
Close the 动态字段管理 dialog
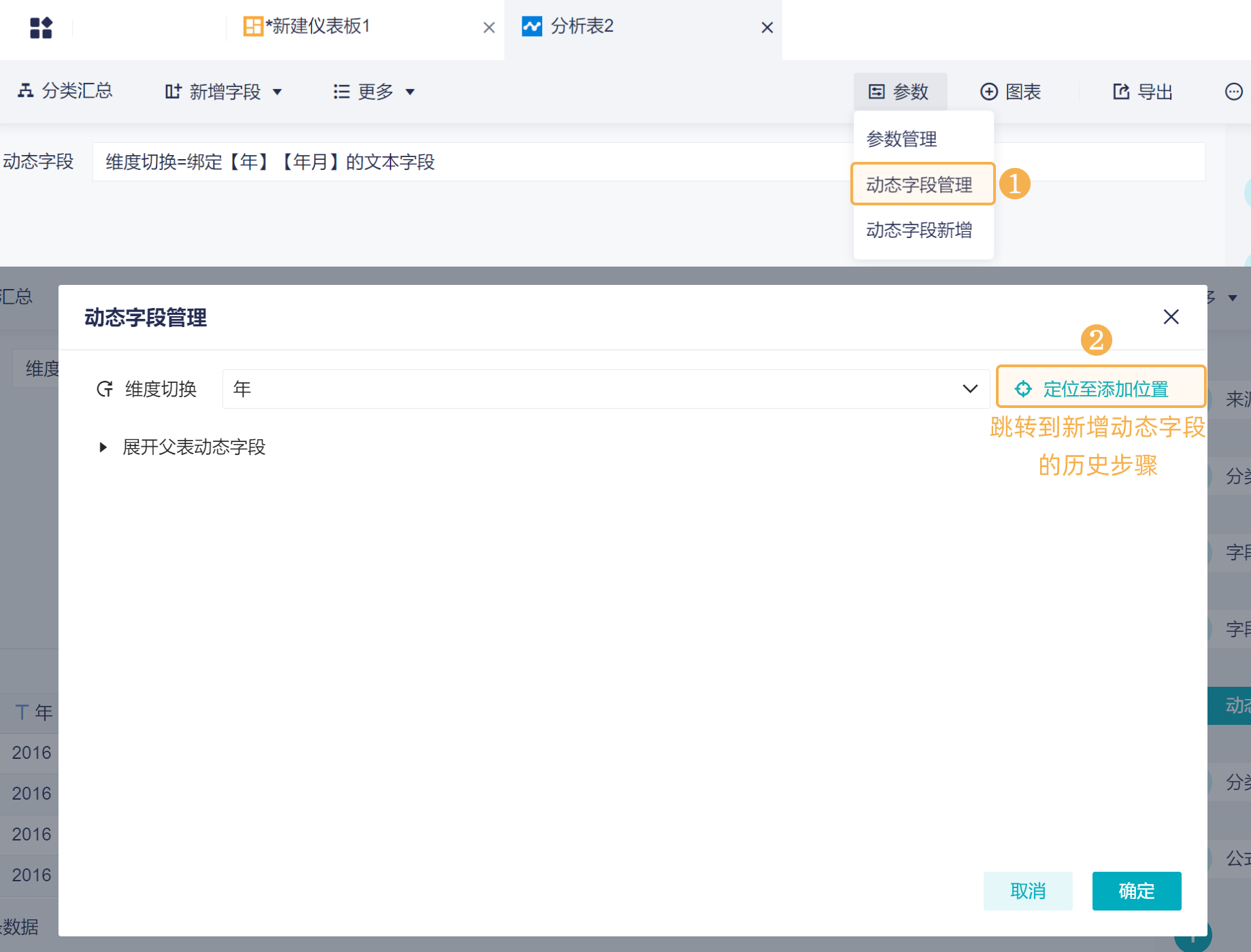tap(1171, 317)
